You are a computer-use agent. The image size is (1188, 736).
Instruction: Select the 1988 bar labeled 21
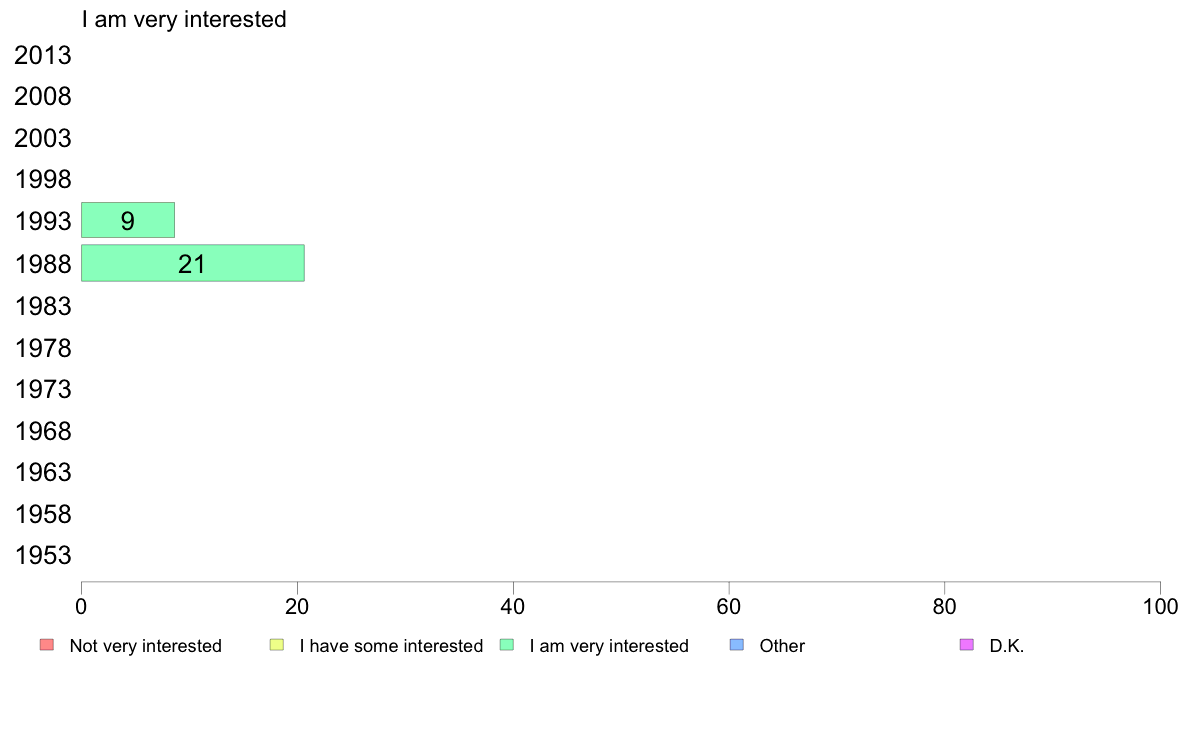click(x=192, y=263)
